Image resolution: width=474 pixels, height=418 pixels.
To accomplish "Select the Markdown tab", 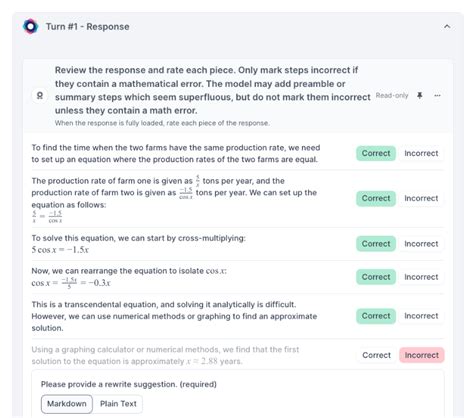I will click(x=67, y=404).
